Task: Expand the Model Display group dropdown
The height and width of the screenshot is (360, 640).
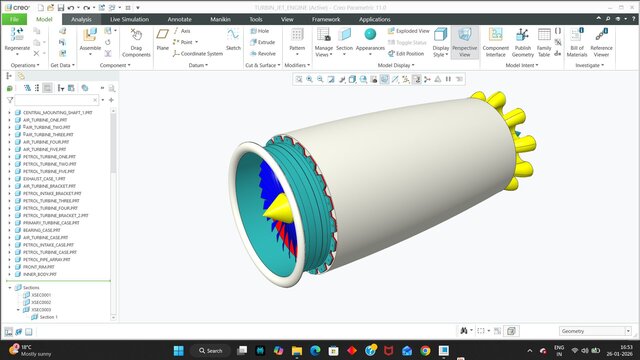Action: point(396,65)
